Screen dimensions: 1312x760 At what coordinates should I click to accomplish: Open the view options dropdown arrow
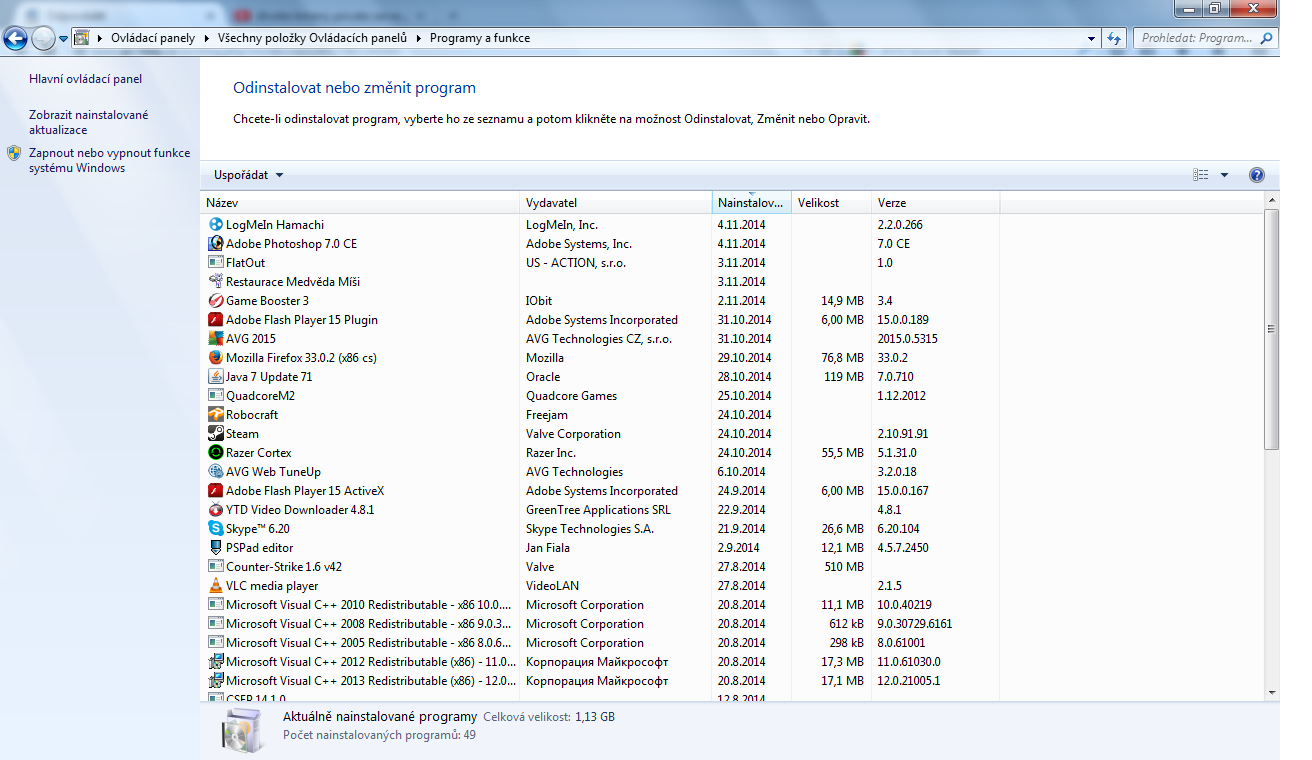point(1224,175)
